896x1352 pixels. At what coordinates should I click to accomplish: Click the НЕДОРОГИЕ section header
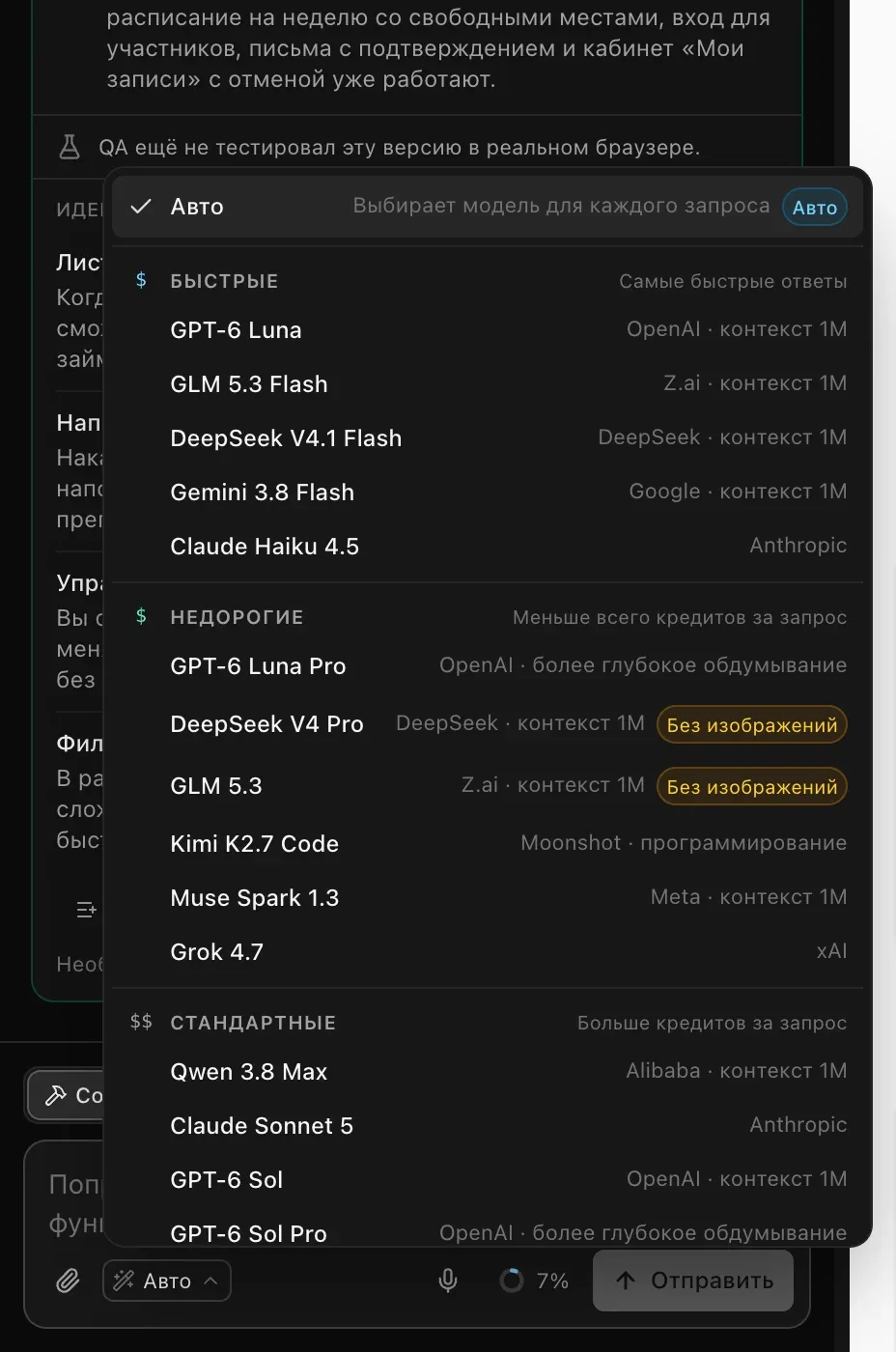pos(237,617)
